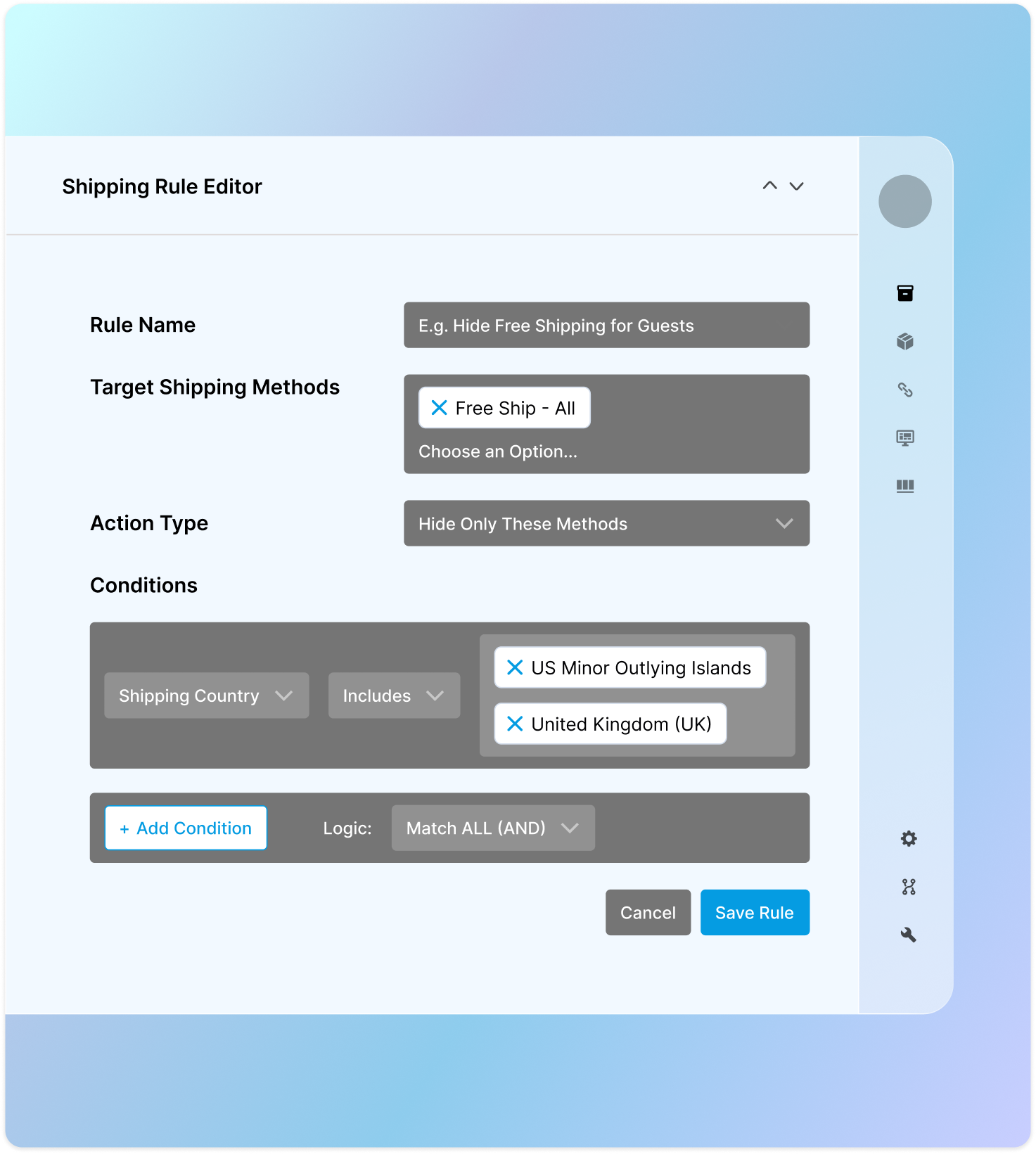Image resolution: width=1036 pixels, height=1154 pixels.
Task: Remove United Kingdom (UK) tag
Action: [515, 724]
